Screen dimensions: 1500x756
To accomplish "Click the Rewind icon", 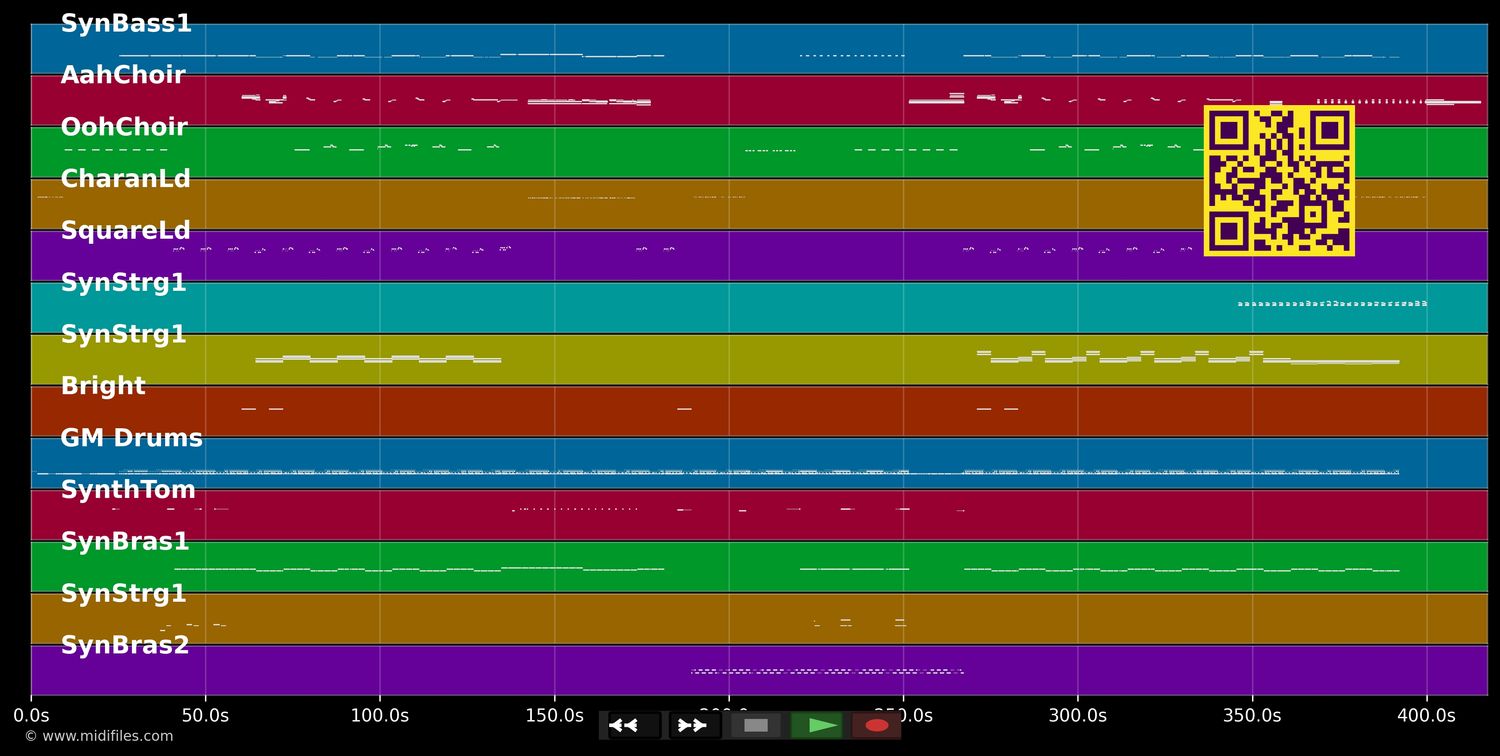I will [627, 725].
